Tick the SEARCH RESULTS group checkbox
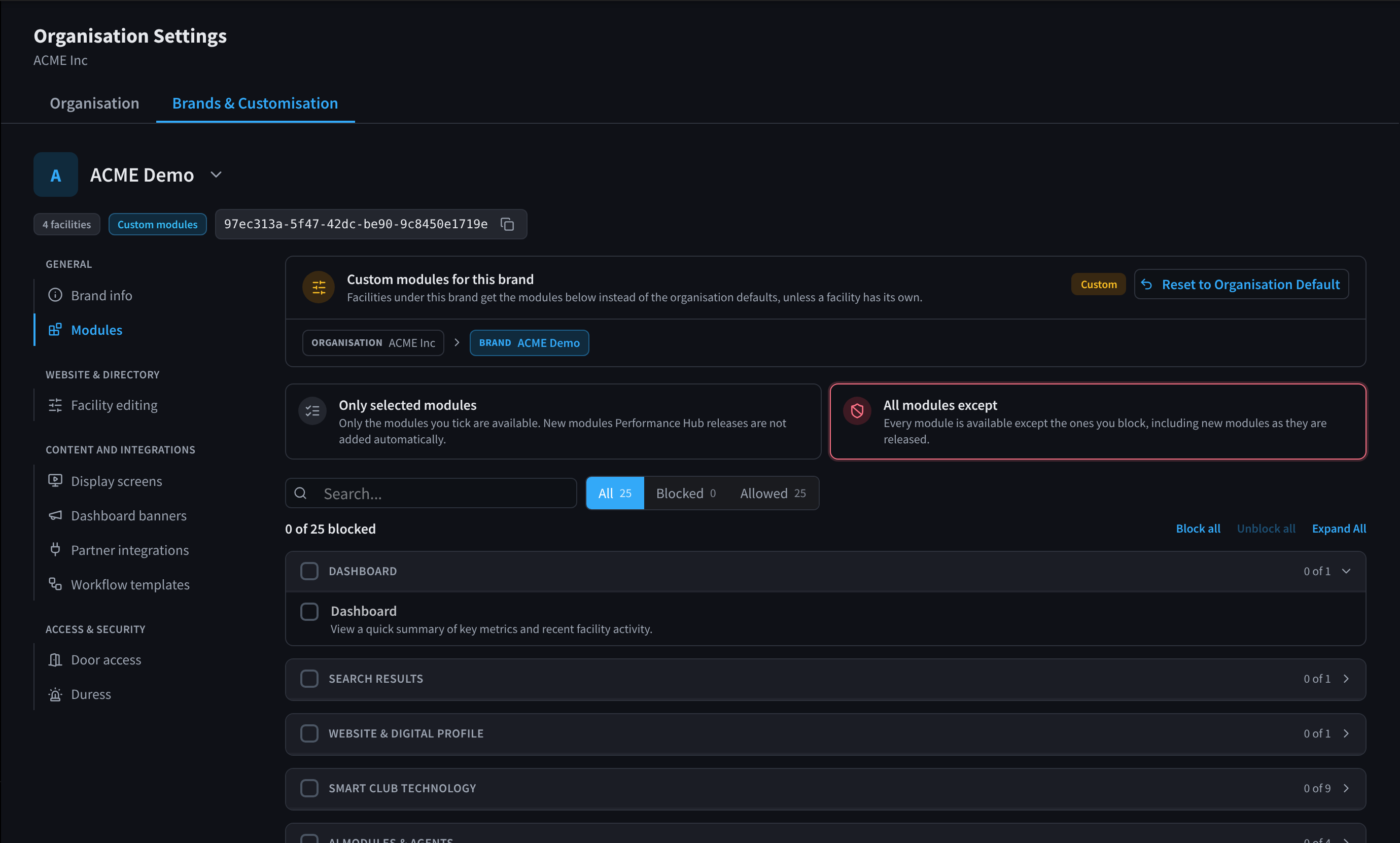Screen dimensions: 1400x843 click(309, 679)
